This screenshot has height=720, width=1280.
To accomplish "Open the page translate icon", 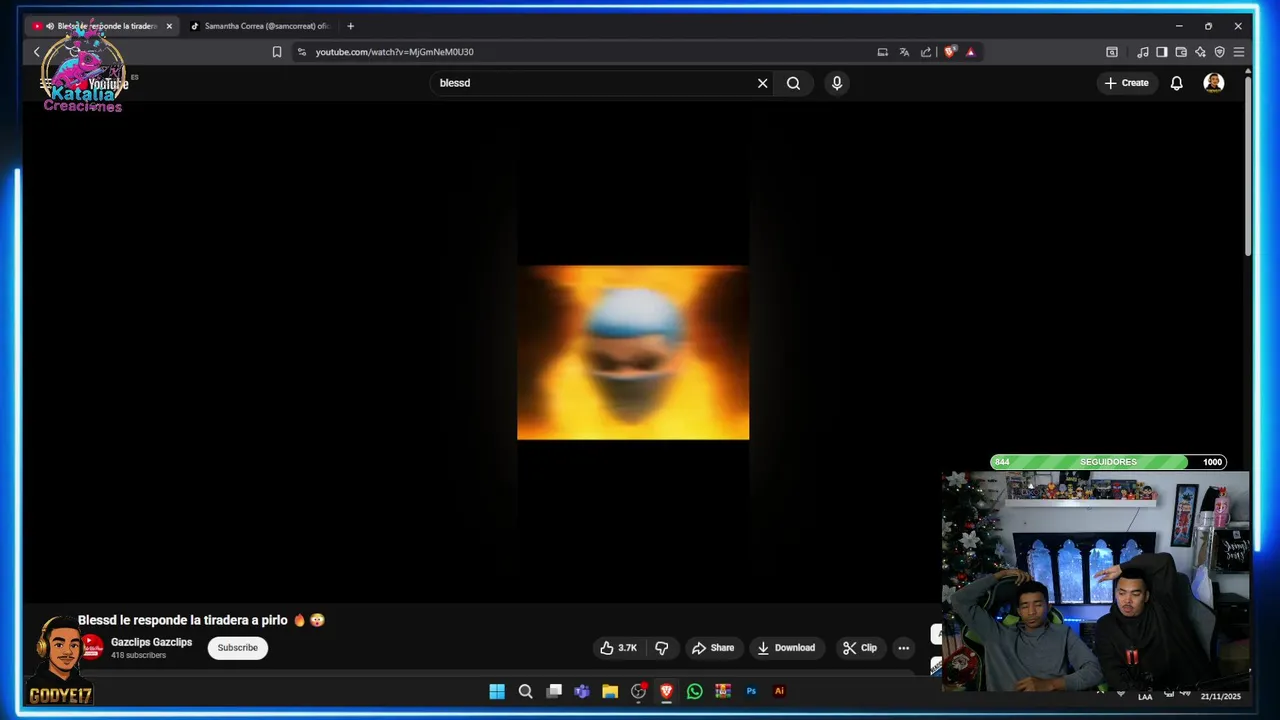I will (x=904, y=52).
